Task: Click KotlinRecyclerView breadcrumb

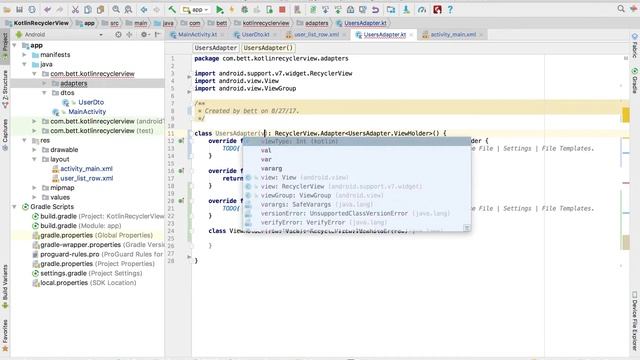Action: click(41, 23)
